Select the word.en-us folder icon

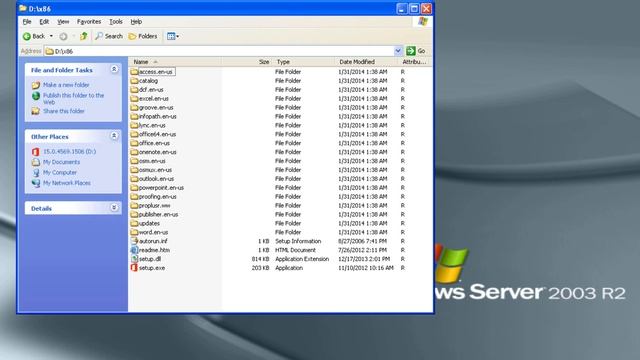(x=134, y=232)
